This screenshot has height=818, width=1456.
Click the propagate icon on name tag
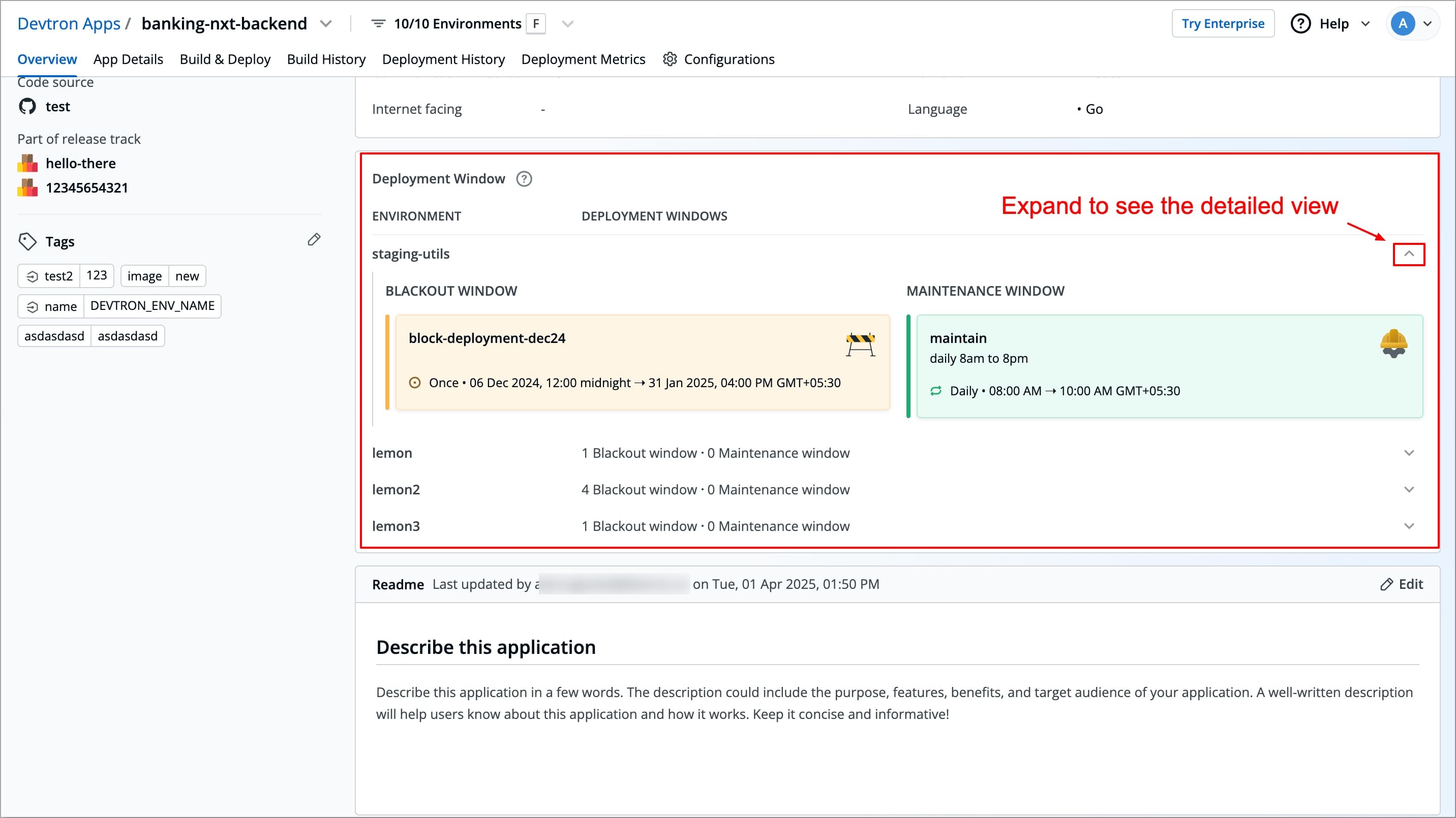[x=32, y=307]
